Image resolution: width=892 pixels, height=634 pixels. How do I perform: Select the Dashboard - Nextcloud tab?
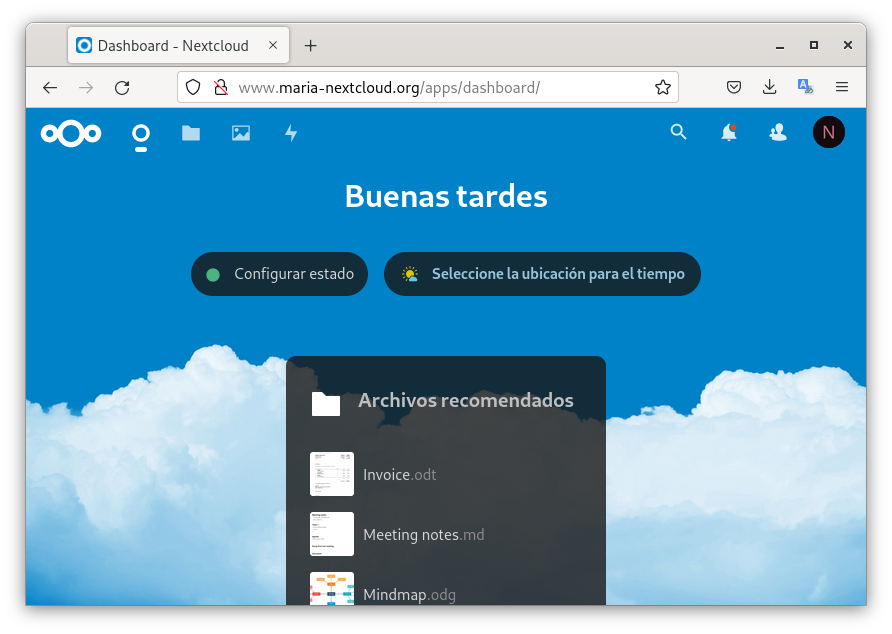[x=179, y=45]
